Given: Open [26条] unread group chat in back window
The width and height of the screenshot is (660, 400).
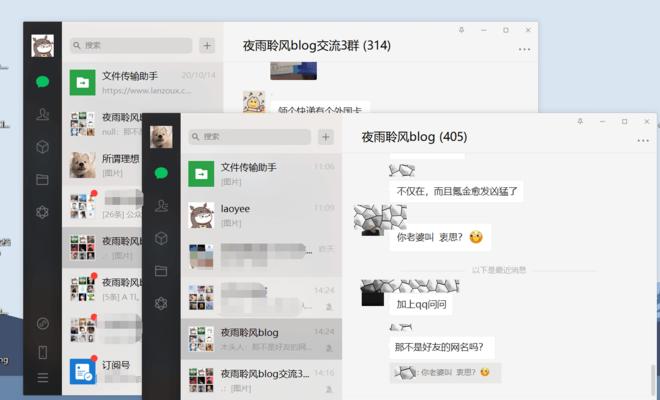Looking at the screenshot, I should pyautogui.click(x=102, y=206).
